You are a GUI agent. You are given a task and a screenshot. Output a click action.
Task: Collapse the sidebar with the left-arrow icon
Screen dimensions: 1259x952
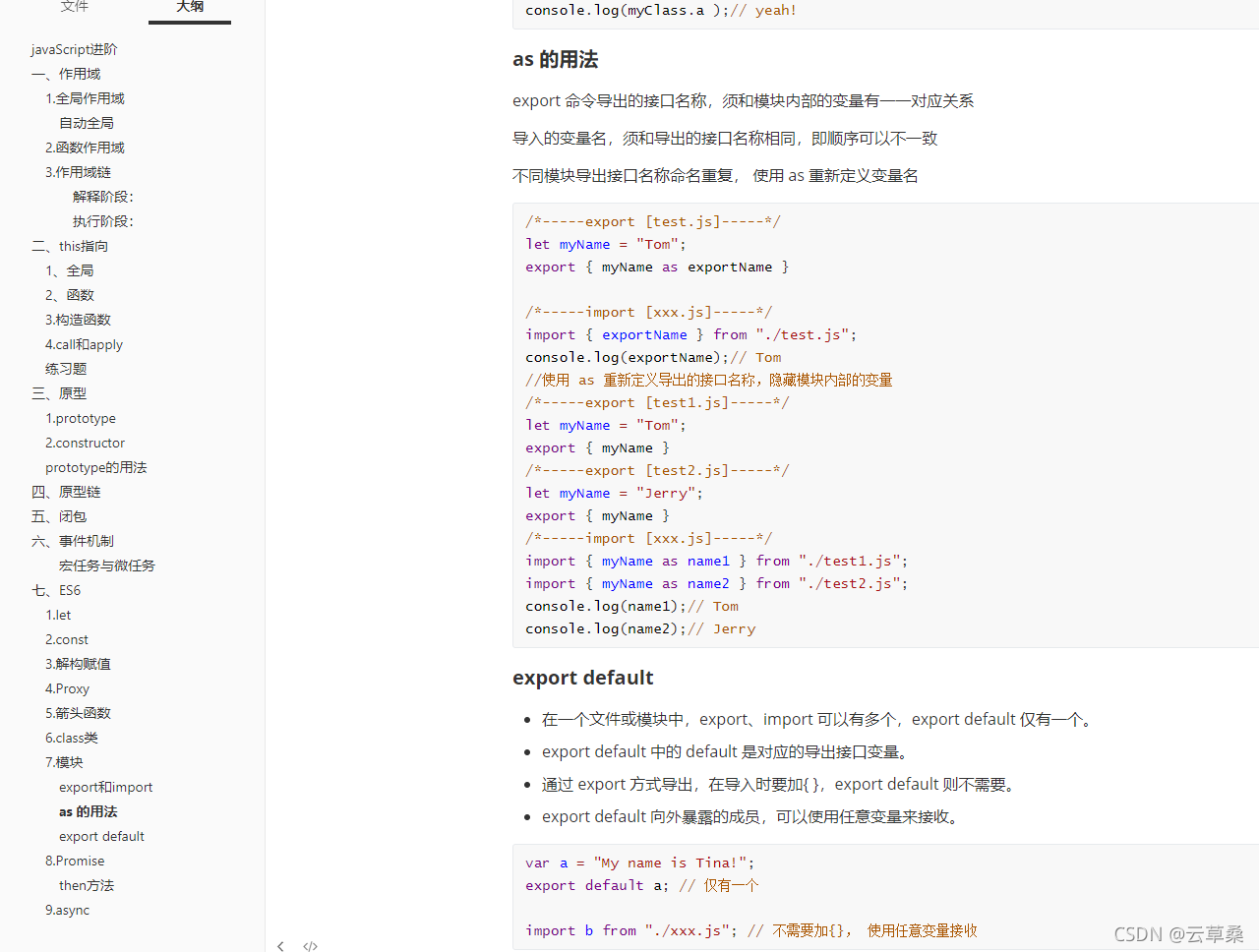[x=280, y=946]
